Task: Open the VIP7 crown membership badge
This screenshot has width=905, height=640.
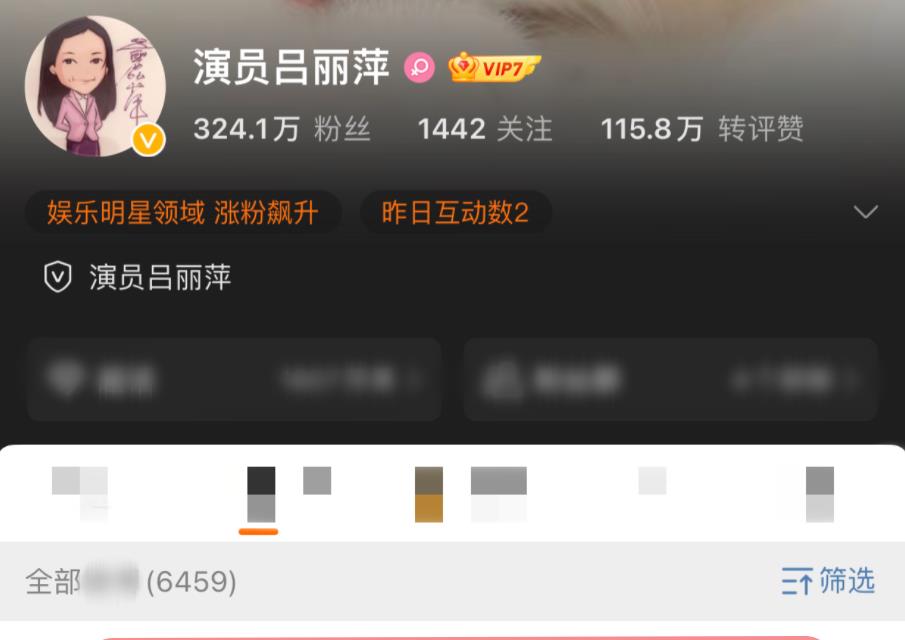Action: (x=494, y=68)
